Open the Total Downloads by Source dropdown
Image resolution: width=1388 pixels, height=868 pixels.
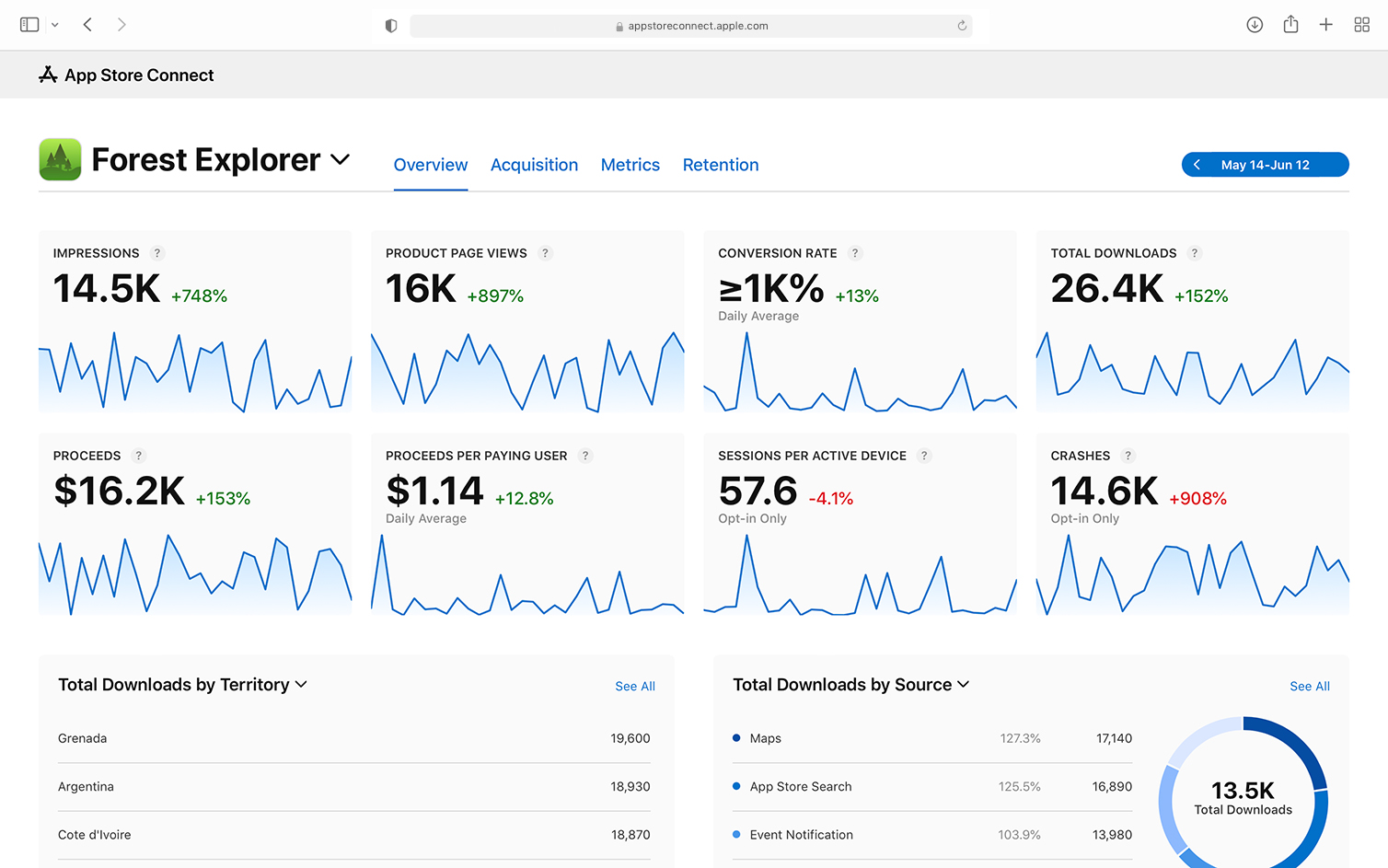[964, 685]
